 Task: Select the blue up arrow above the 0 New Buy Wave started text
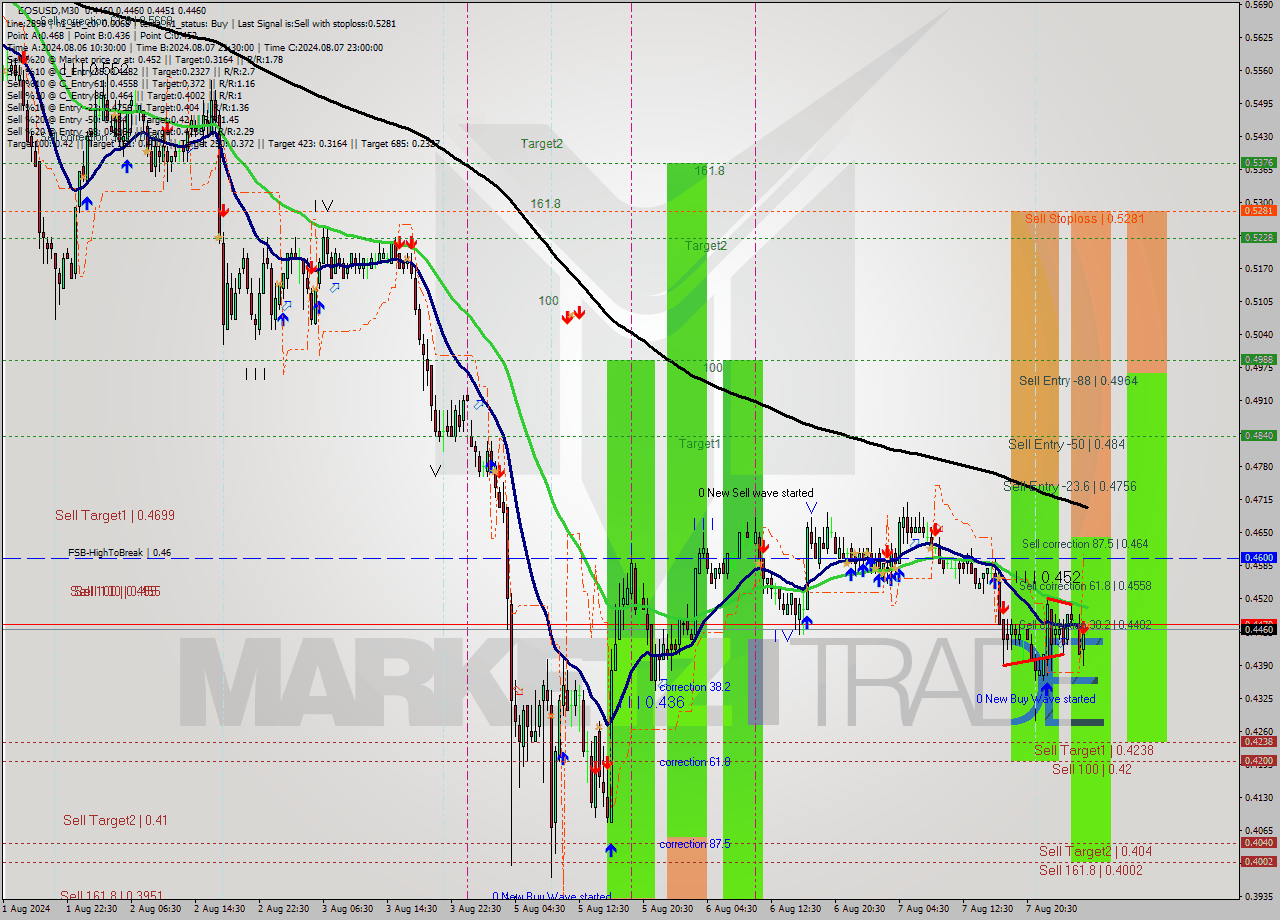point(1045,685)
